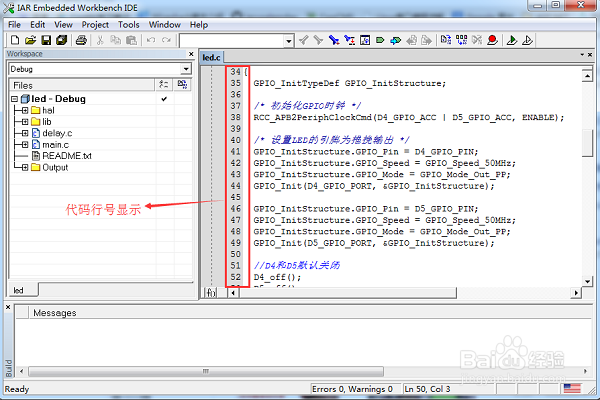Screen dimensions: 600x400
Task: Click the Redo icon
Action: point(166,40)
